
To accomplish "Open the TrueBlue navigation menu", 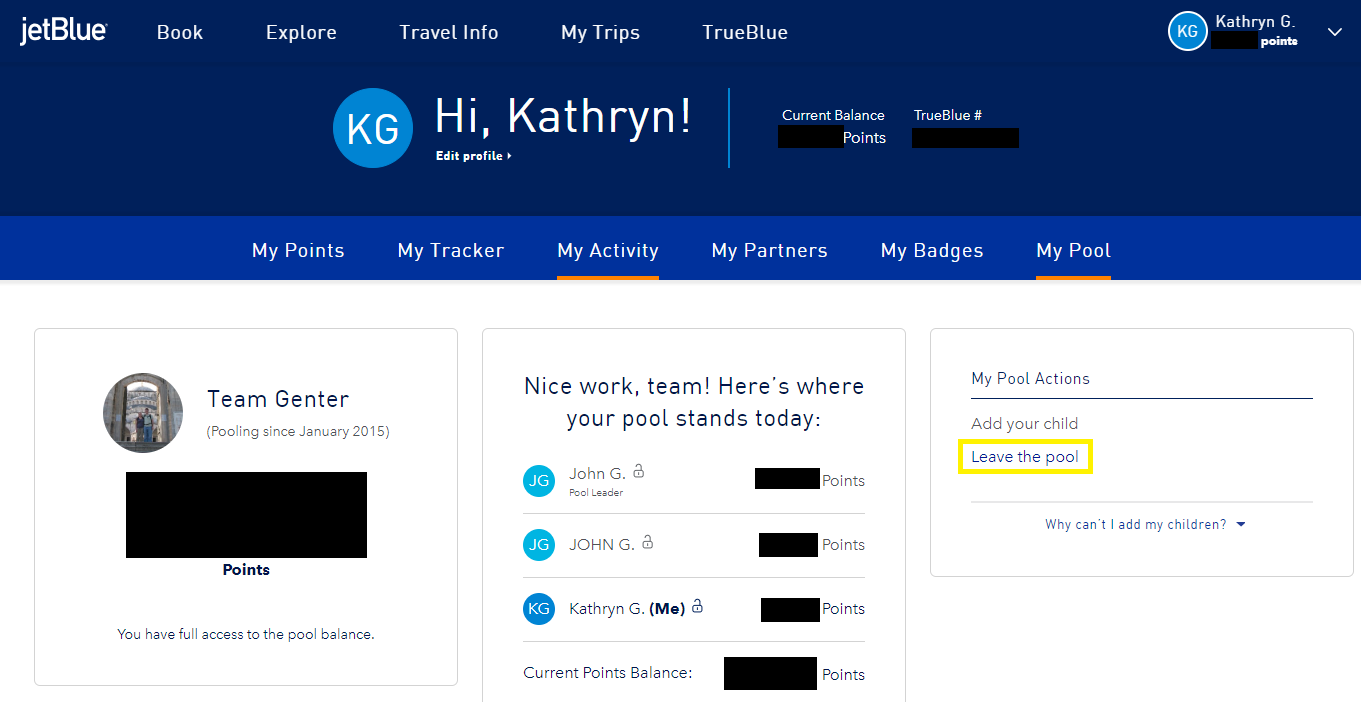I will tap(745, 32).
